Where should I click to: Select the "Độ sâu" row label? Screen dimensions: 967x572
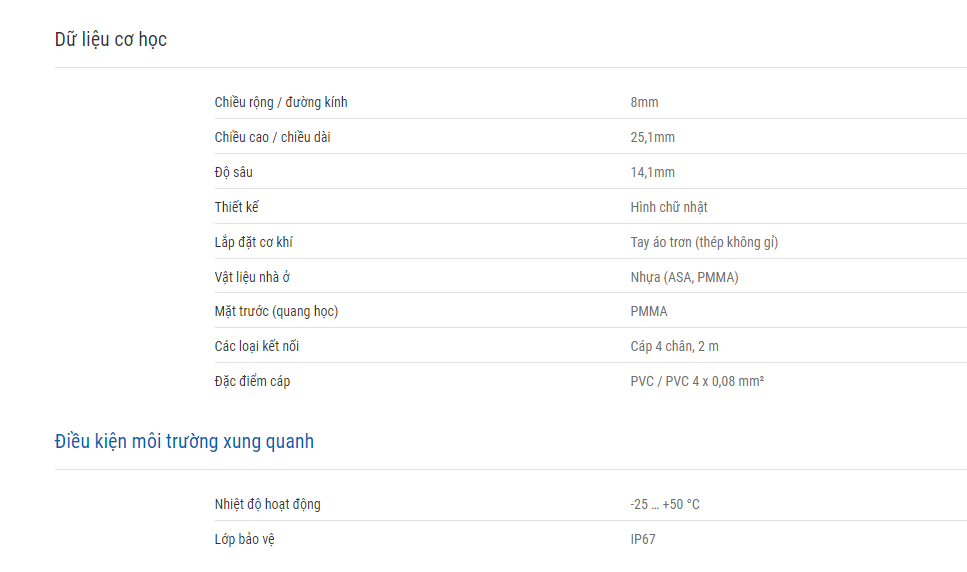click(x=234, y=172)
